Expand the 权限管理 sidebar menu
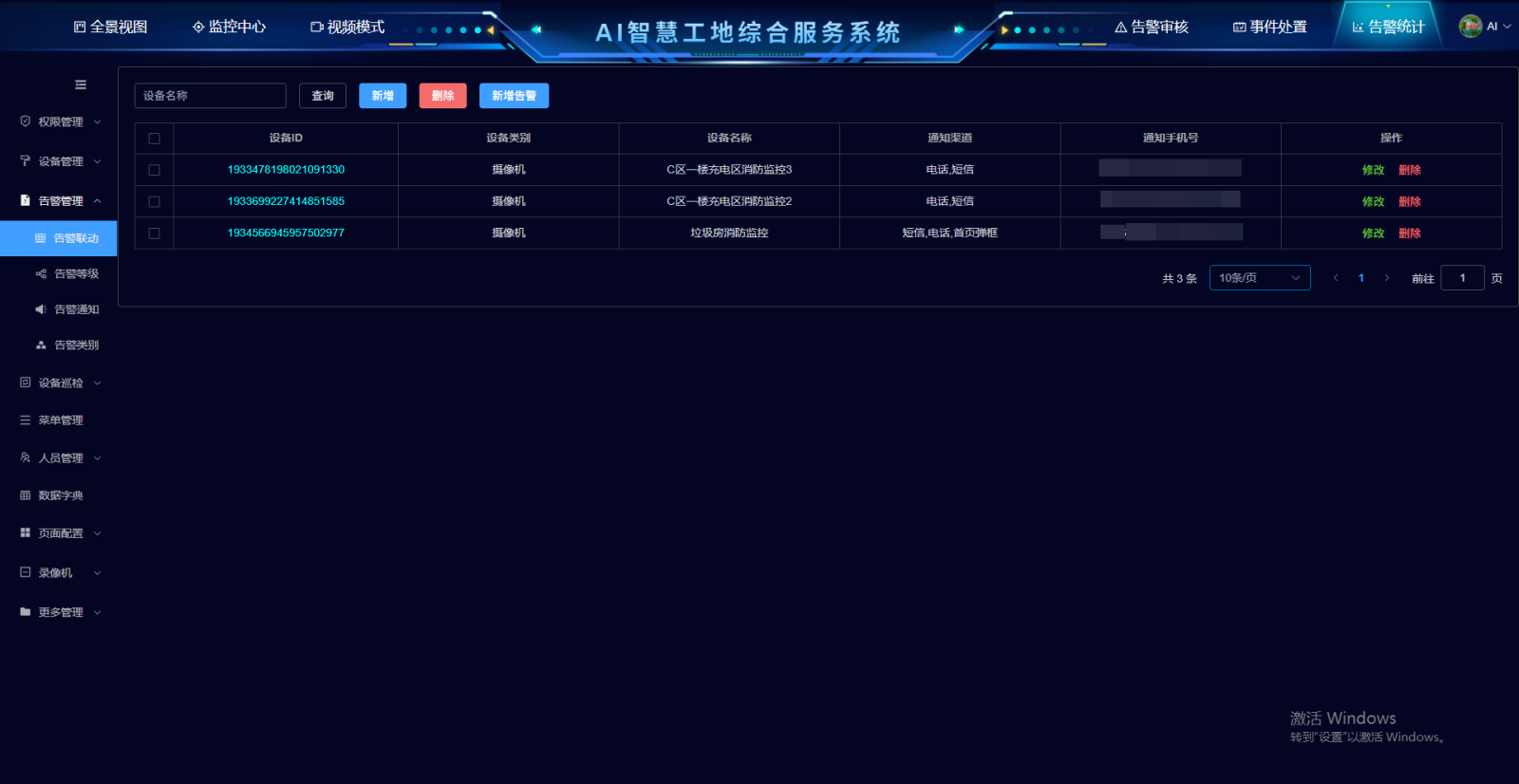The width and height of the screenshot is (1519, 784). tap(61, 122)
